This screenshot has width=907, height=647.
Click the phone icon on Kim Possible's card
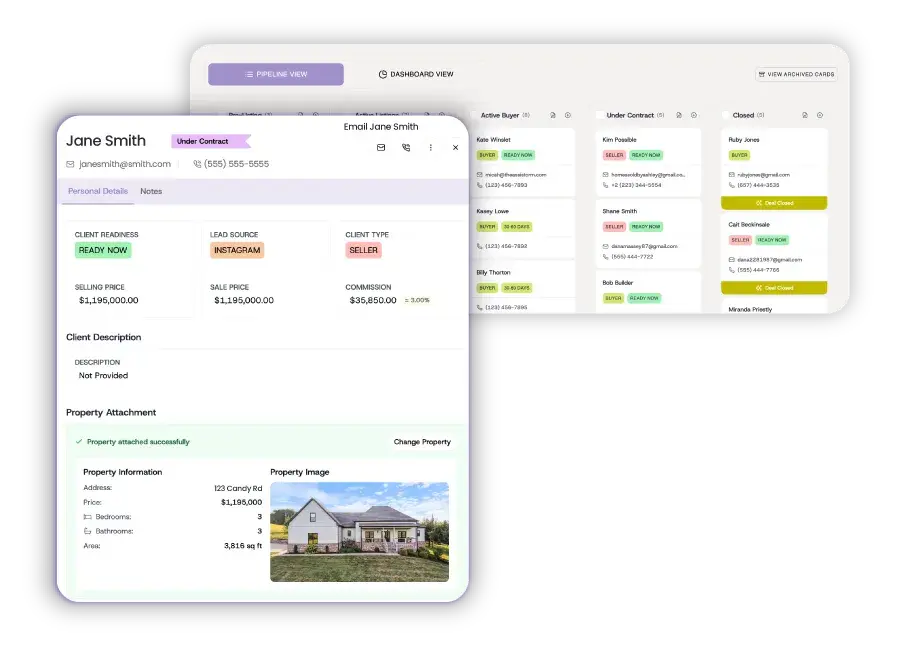606,185
